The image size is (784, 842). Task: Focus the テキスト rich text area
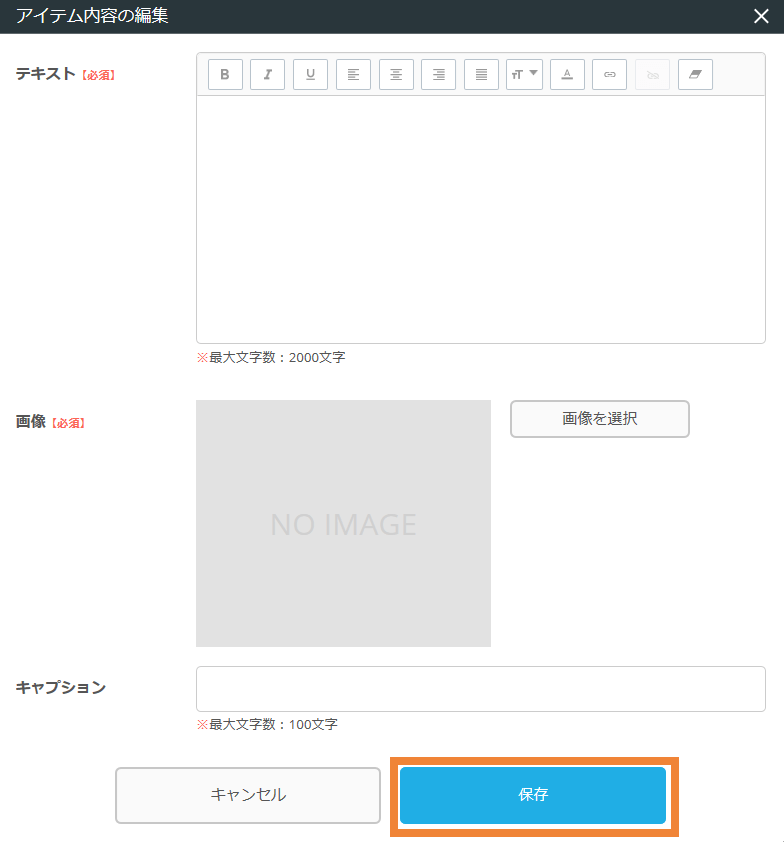pyautogui.click(x=481, y=219)
